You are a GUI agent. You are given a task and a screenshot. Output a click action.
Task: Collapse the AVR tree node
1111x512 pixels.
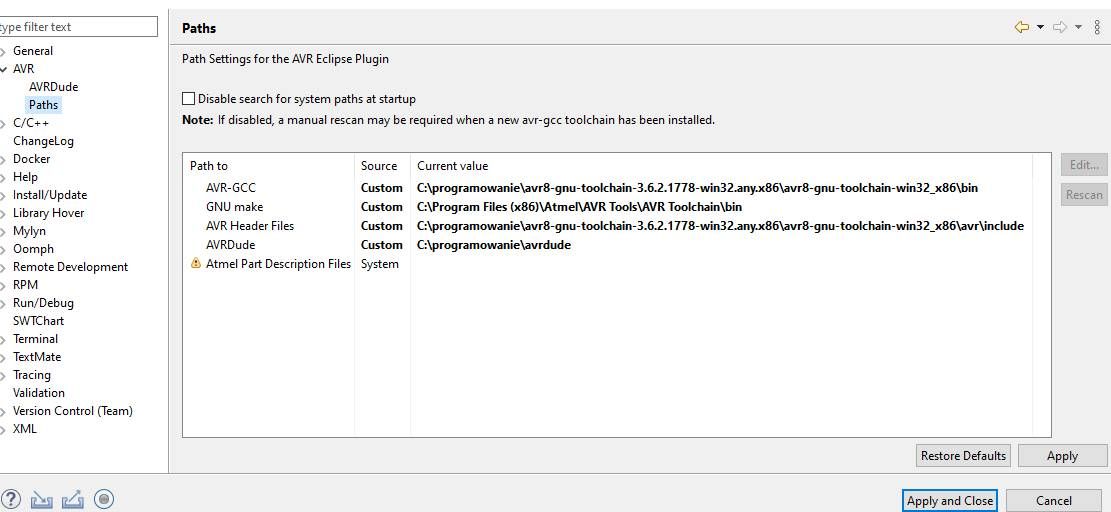pos(3,69)
